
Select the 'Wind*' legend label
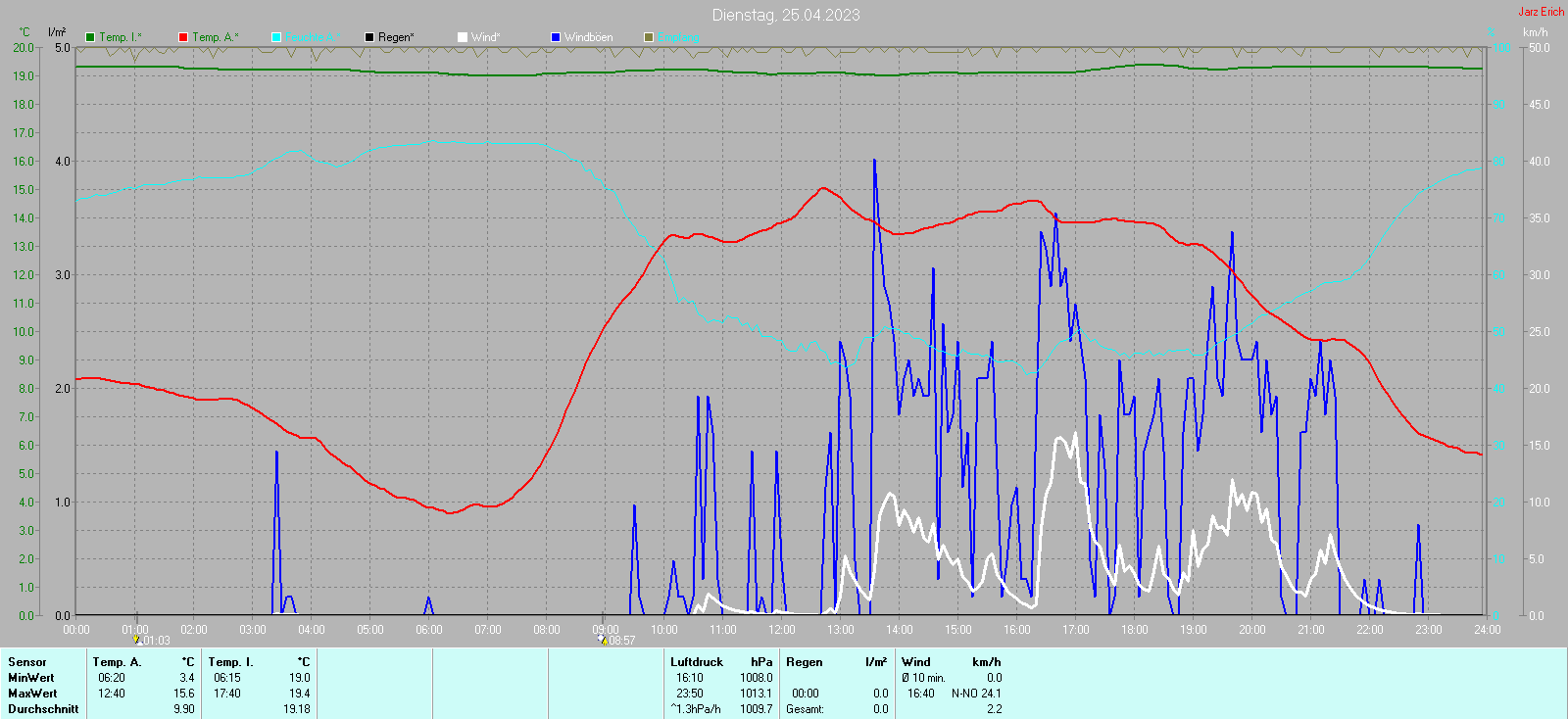tap(486, 37)
